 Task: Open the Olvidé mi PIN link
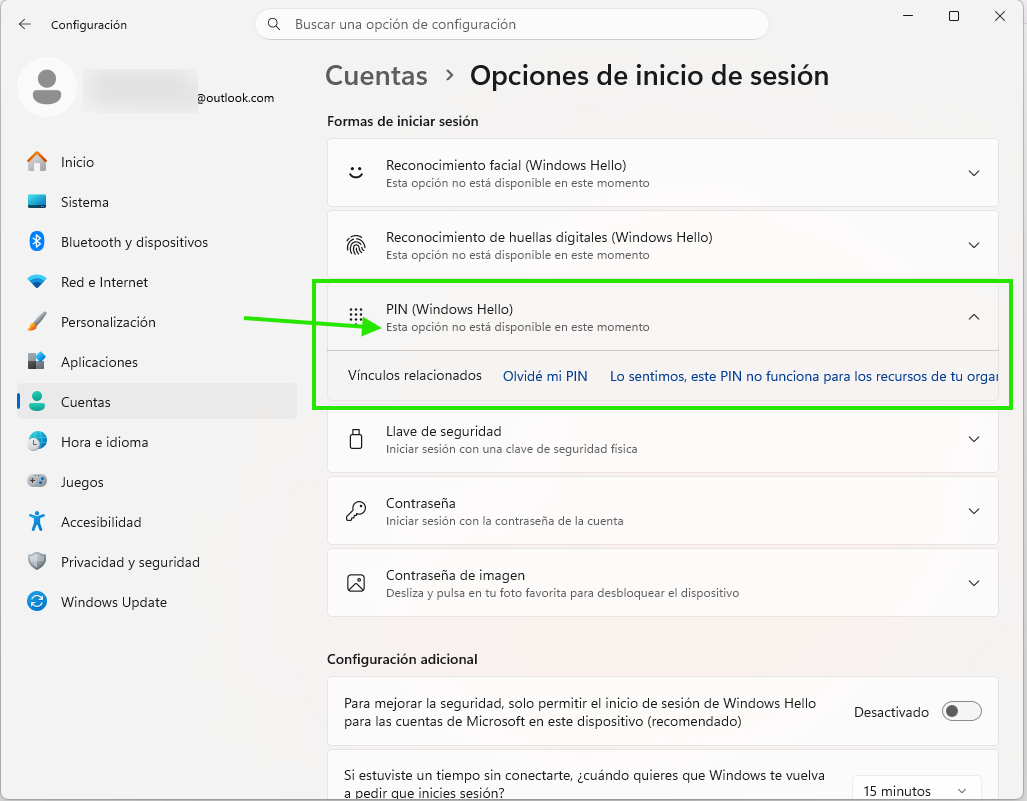[x=545, y=376]
